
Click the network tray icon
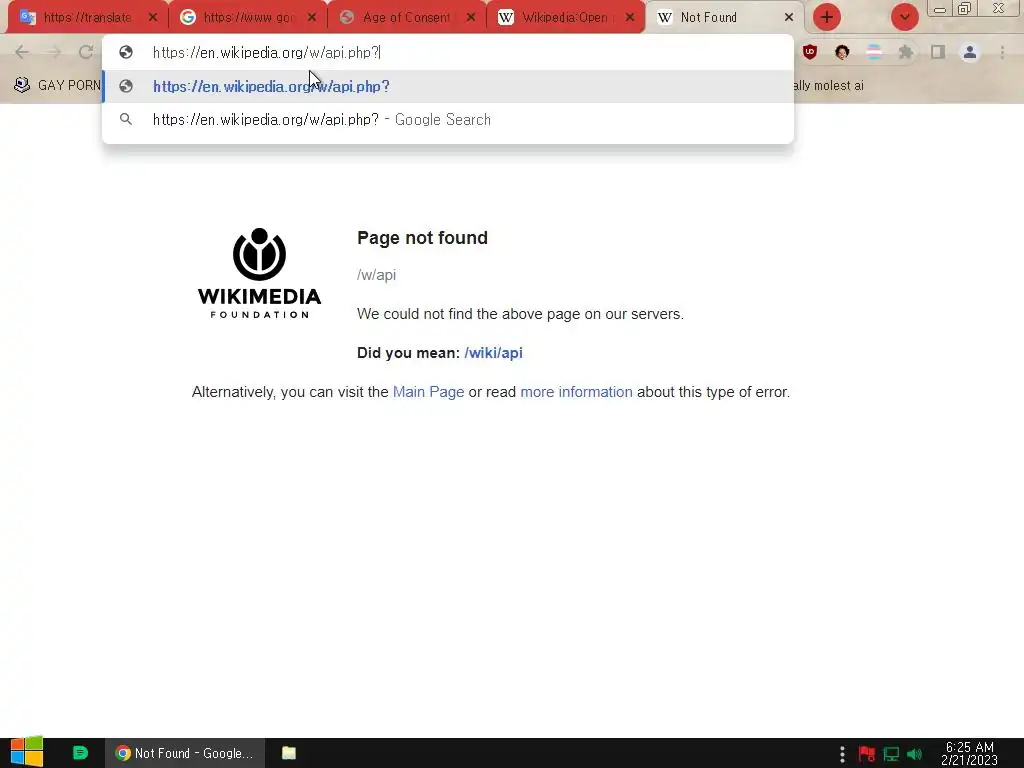click(891, 754)
